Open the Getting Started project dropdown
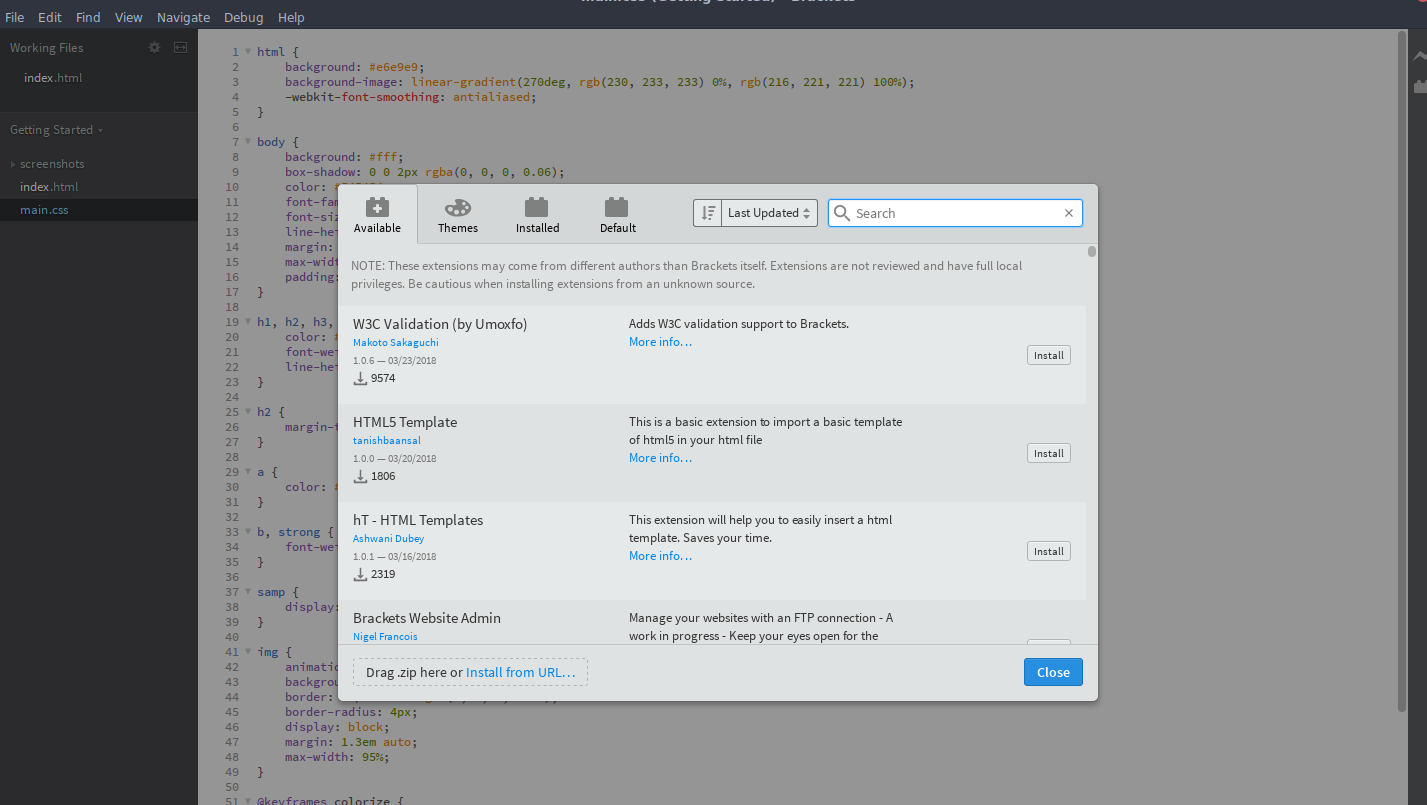Viewport: 1427px width, 805px height. [x=56, y=130]
